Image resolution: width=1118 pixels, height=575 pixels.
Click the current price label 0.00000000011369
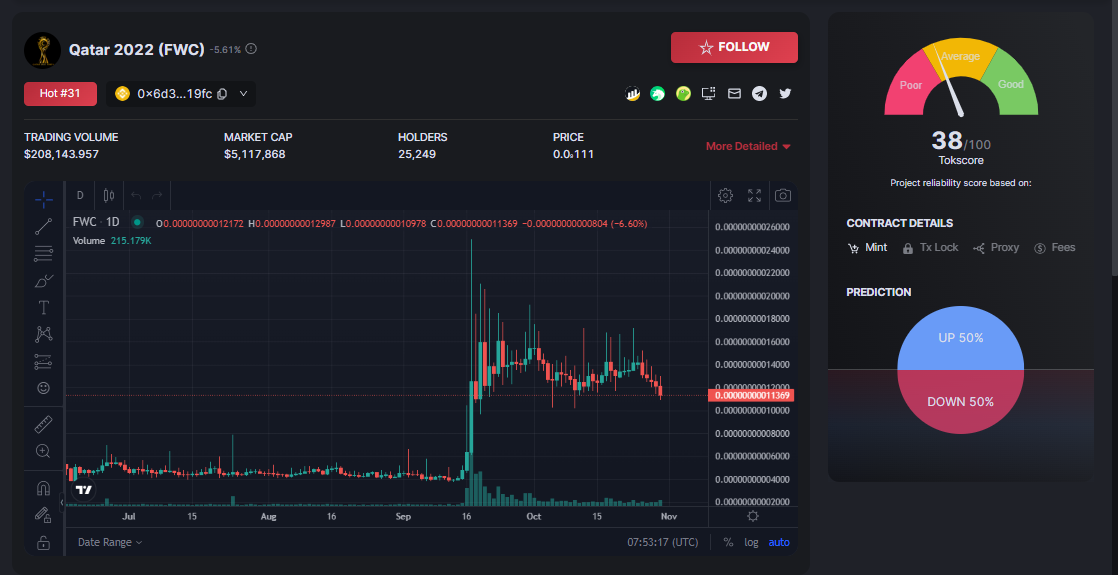point(751,395)
